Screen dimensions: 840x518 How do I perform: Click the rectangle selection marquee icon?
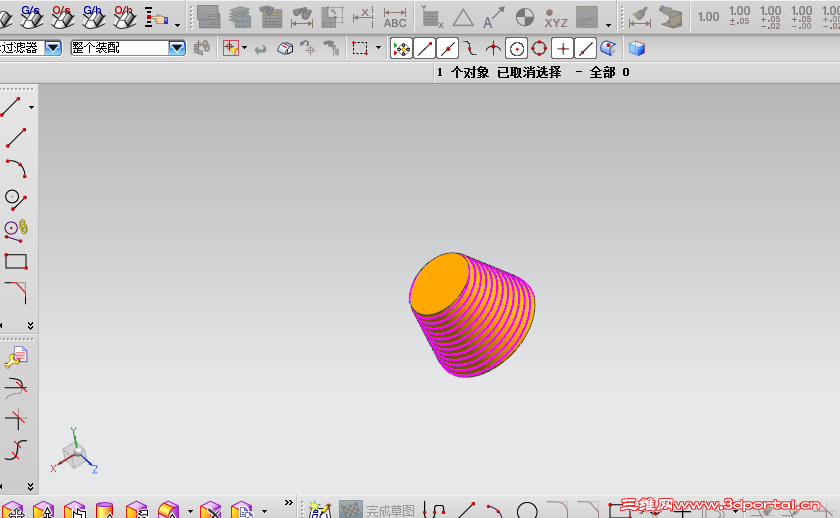point(360,48)
